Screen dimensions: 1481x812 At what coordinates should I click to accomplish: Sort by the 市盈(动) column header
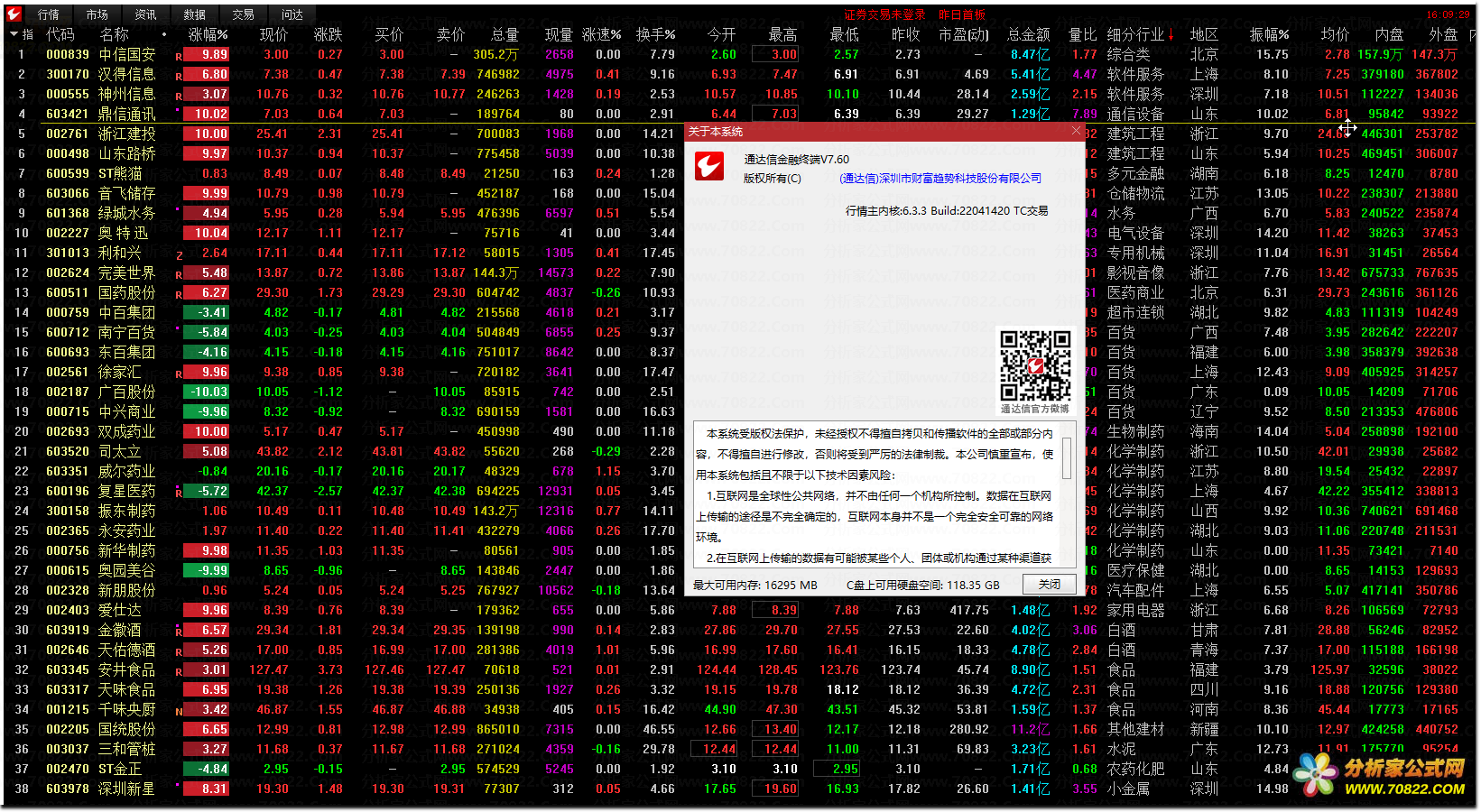tap(964, 35)
